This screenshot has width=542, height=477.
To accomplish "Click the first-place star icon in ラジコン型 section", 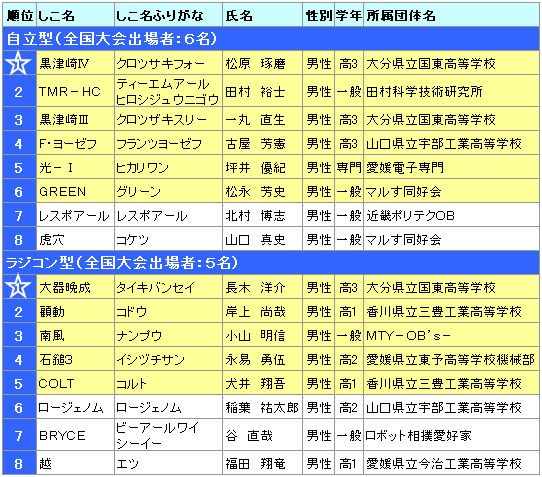I will point(18,287).
